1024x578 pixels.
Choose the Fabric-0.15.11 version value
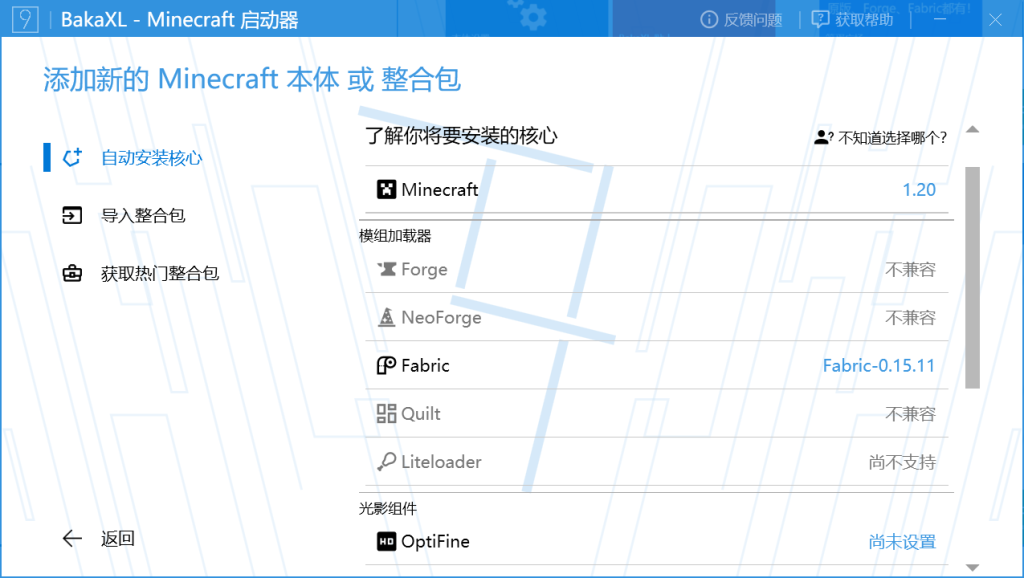tap(878, 366)
